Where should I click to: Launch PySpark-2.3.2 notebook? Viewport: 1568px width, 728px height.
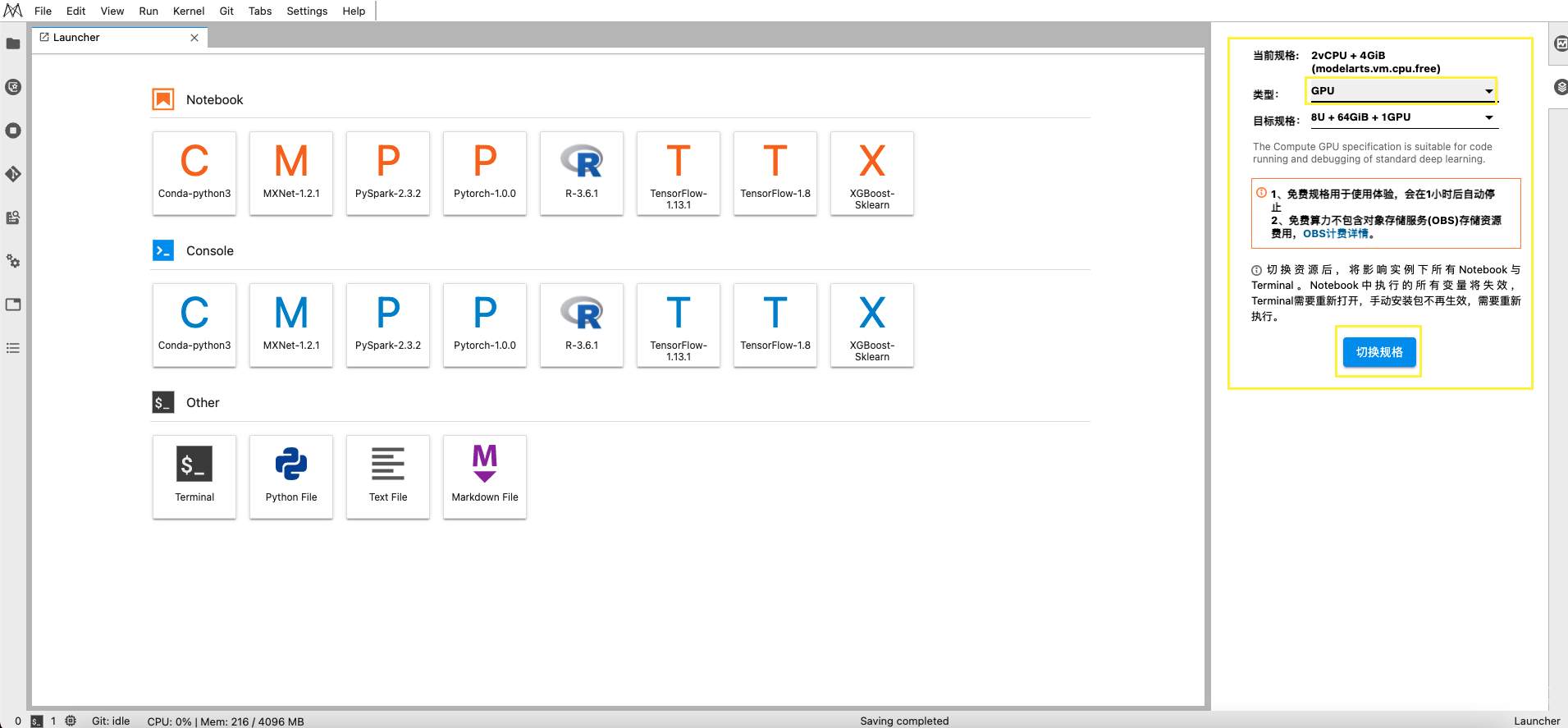click(x=388, y=173)
